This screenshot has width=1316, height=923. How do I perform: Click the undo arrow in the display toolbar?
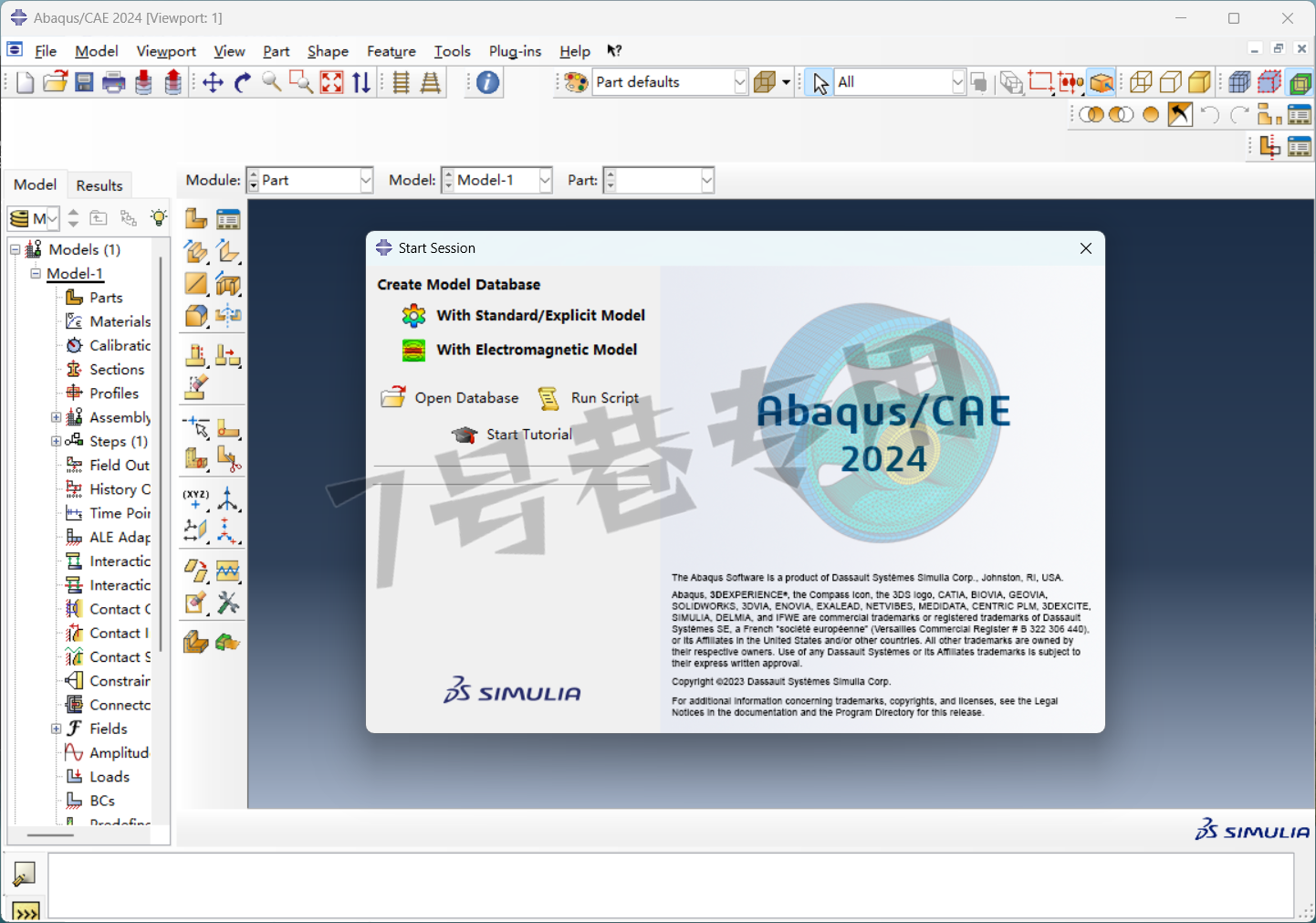tap(1209, 114)
